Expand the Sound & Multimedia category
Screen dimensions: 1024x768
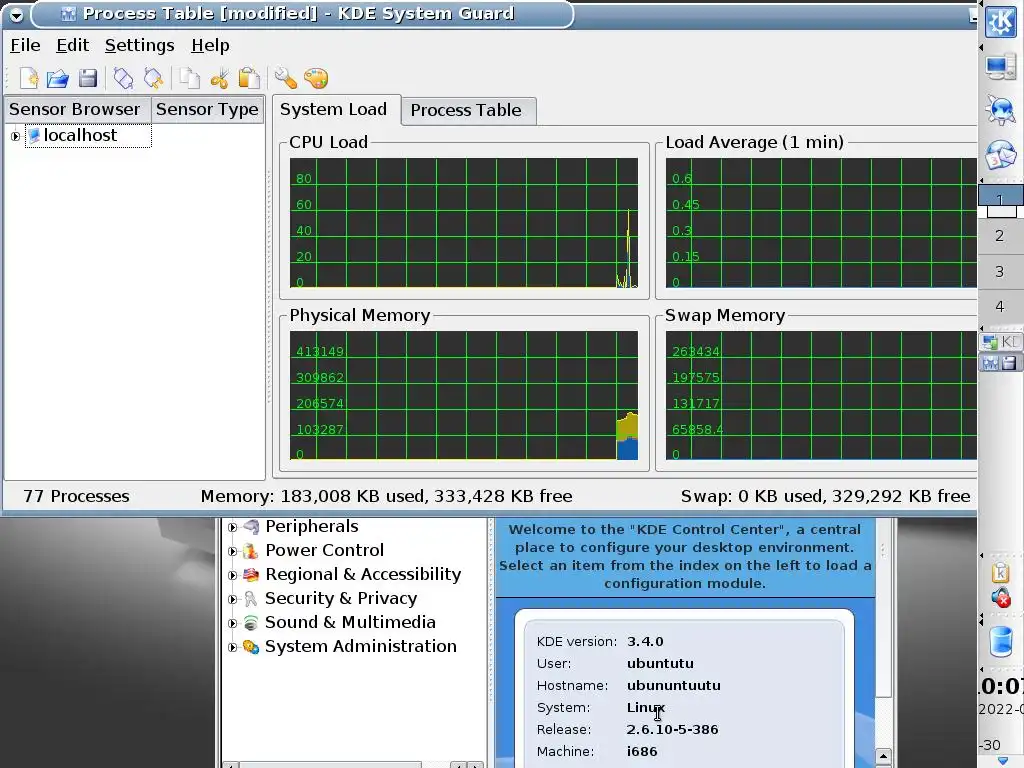tap(232, 624)
